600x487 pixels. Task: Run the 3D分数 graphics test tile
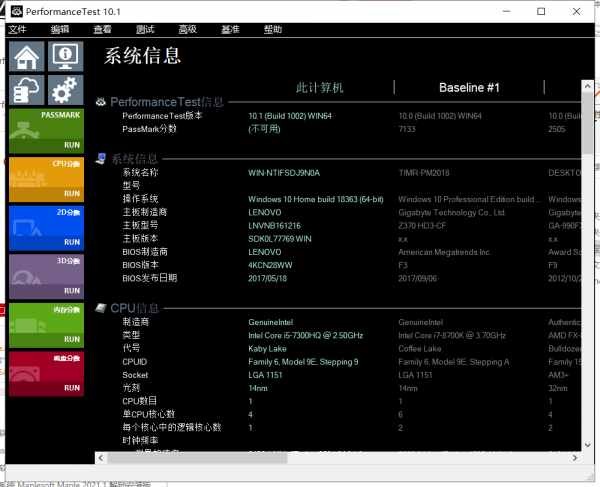pyautogui.click(x=46, y=277)
